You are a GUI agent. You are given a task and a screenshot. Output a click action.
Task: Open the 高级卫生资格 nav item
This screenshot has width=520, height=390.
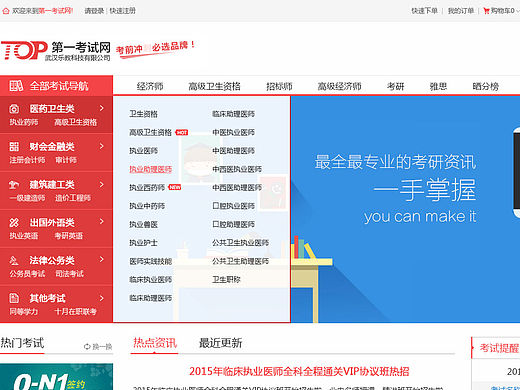214,87
